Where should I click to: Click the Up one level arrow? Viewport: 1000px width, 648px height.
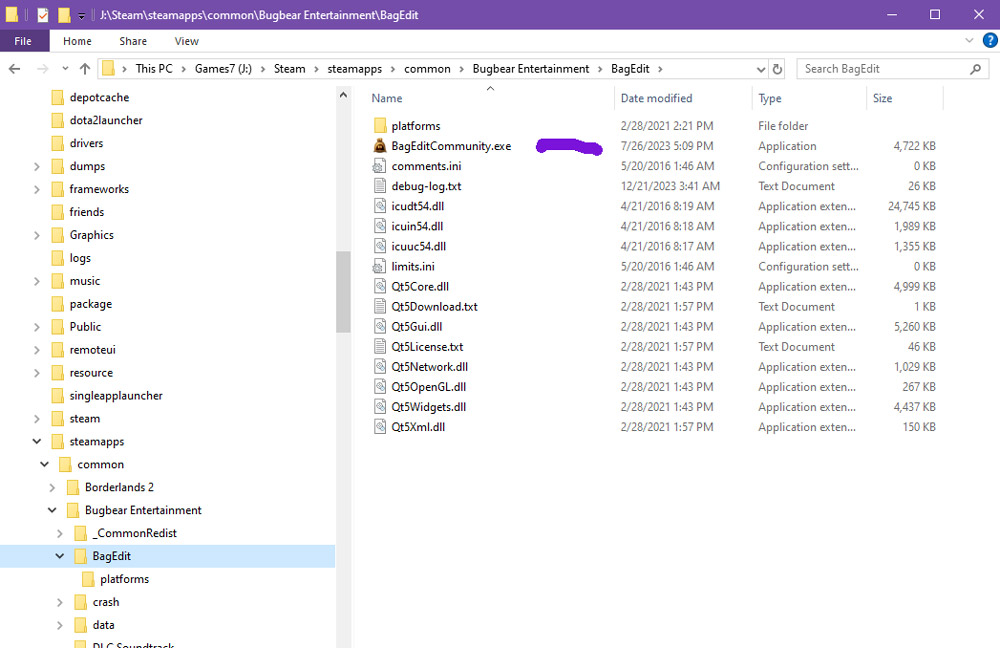pyautogui.click(x=85, y=69)
